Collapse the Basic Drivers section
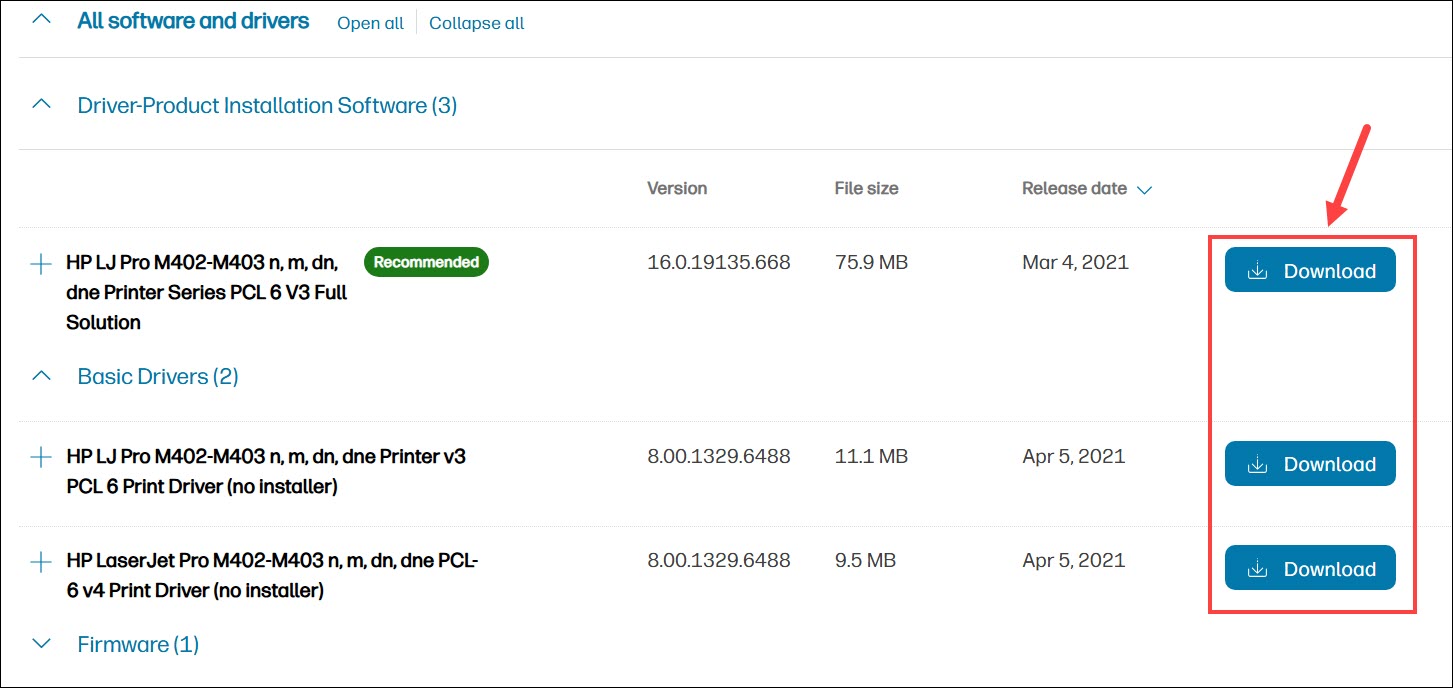The image size is (1453, 688). pyautogui.click(x=41, y=376)
